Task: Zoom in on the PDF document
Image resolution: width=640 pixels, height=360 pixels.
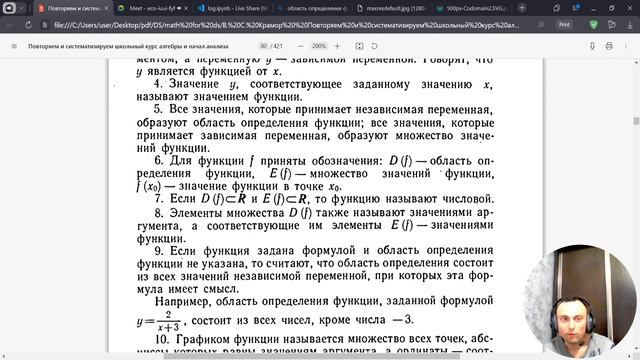Action: [337, 46]
